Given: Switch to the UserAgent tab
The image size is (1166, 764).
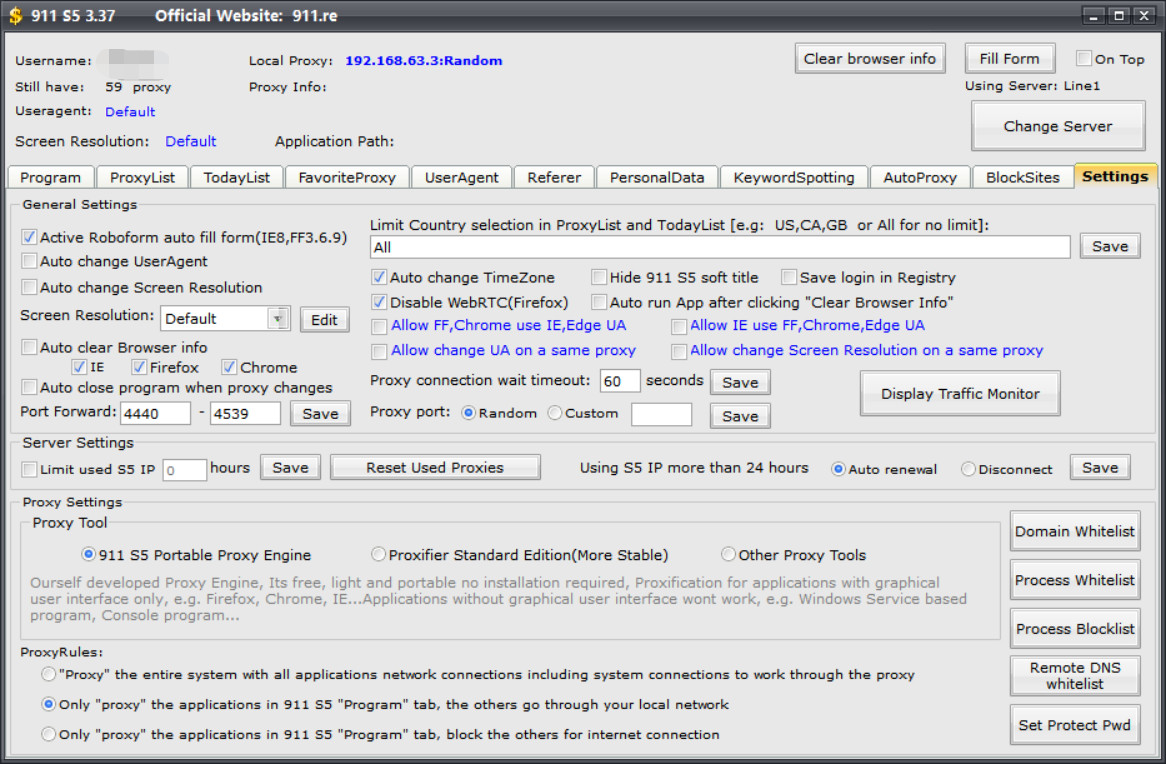Looking at the screenshot, I should tap(461, 177).
